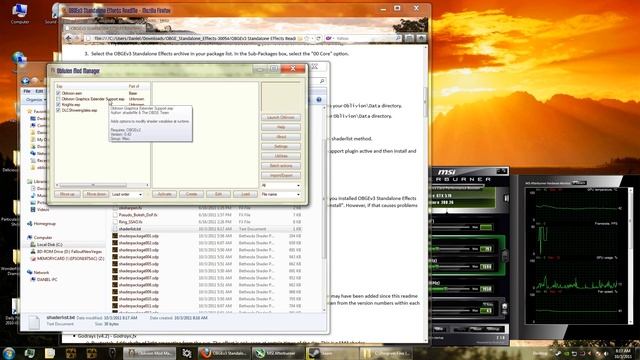Viewport: 640px width, 360px height.
Task: Enable Oblivion Graphics Extender Support.esp checkbox
Action: coord(58,99)
